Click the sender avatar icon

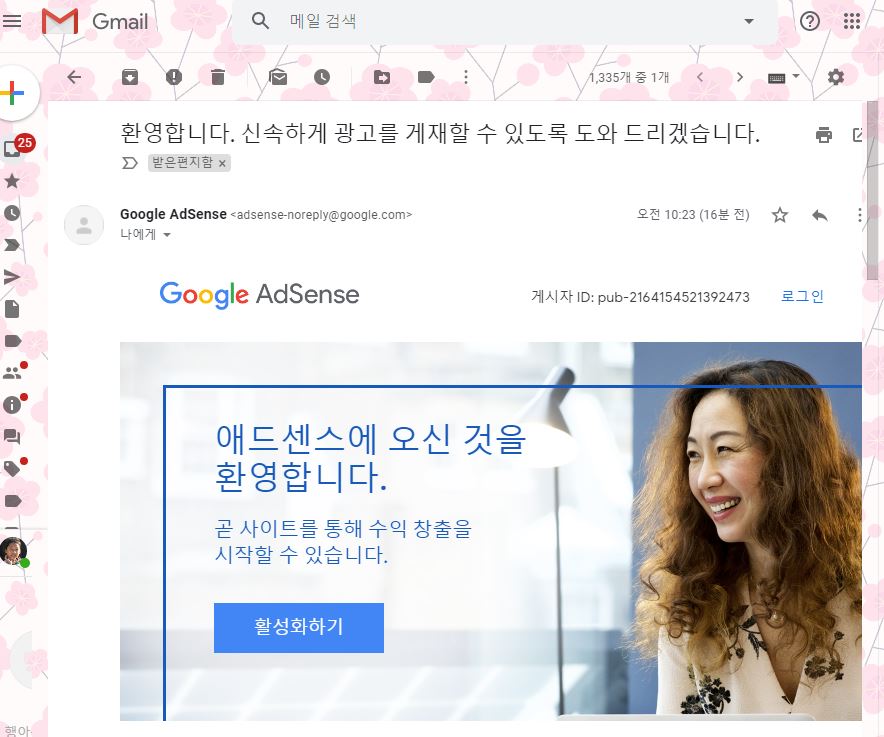coord(84,225)
